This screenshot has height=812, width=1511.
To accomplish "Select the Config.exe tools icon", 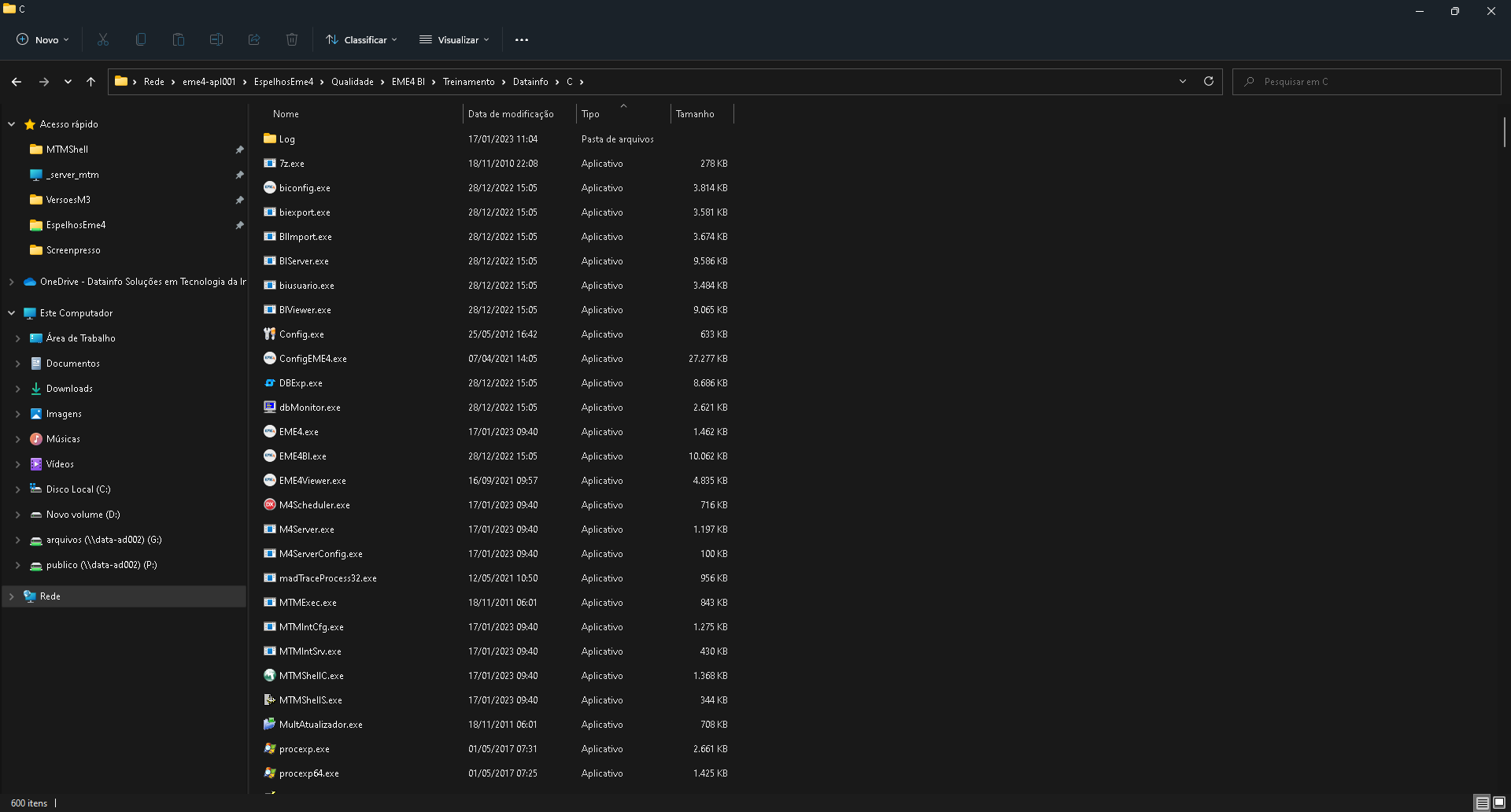I will pyautogui.click(x=270, y=334).
